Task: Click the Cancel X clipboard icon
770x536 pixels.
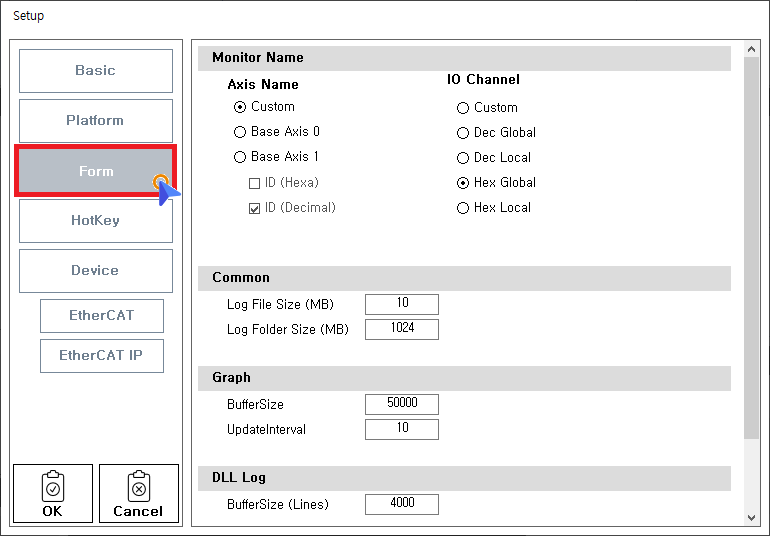Action: (x=139, y=486)
